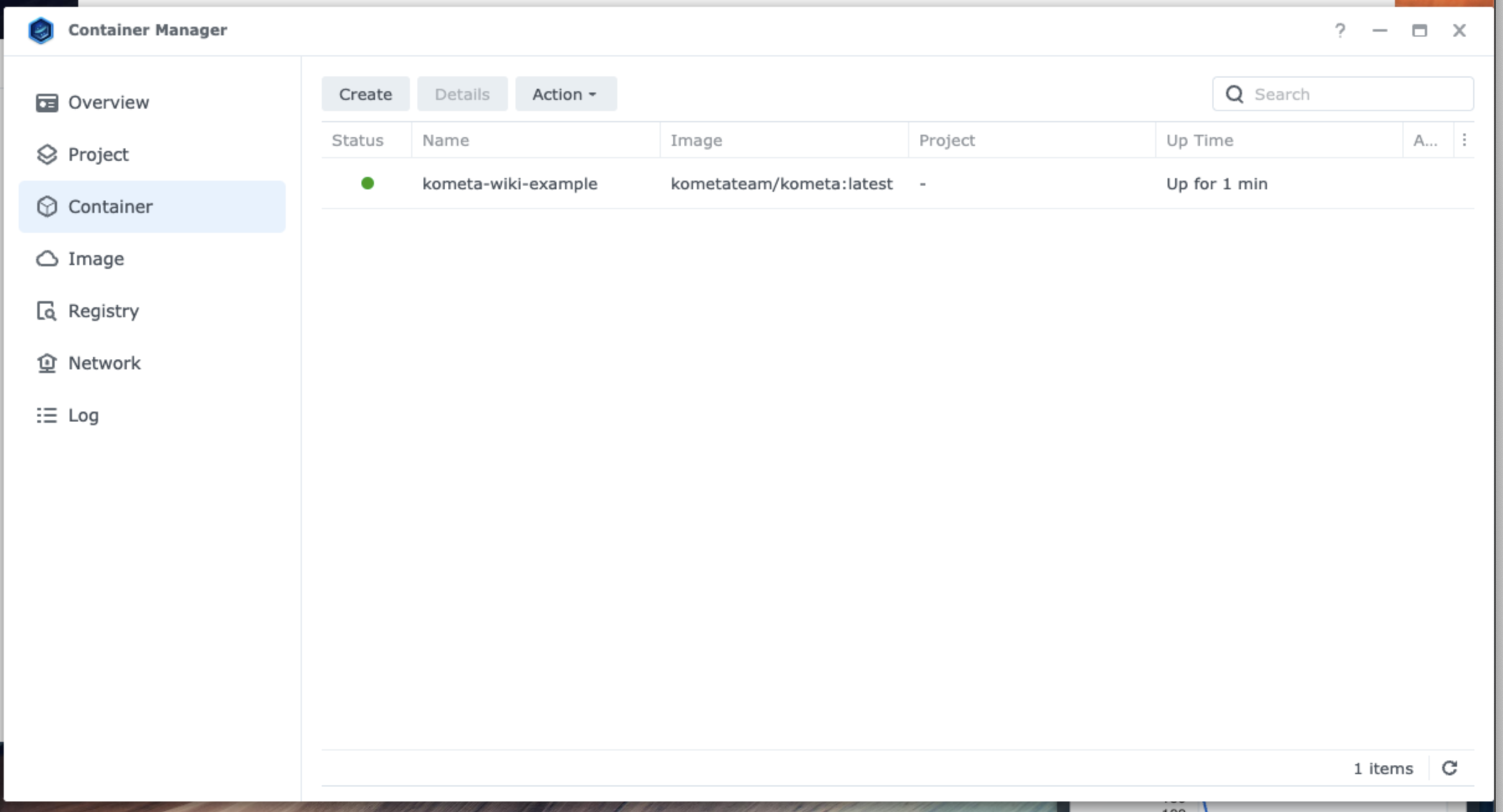1503x812 pixels.
Task: Open the Log section
Action: pos(152,415)
